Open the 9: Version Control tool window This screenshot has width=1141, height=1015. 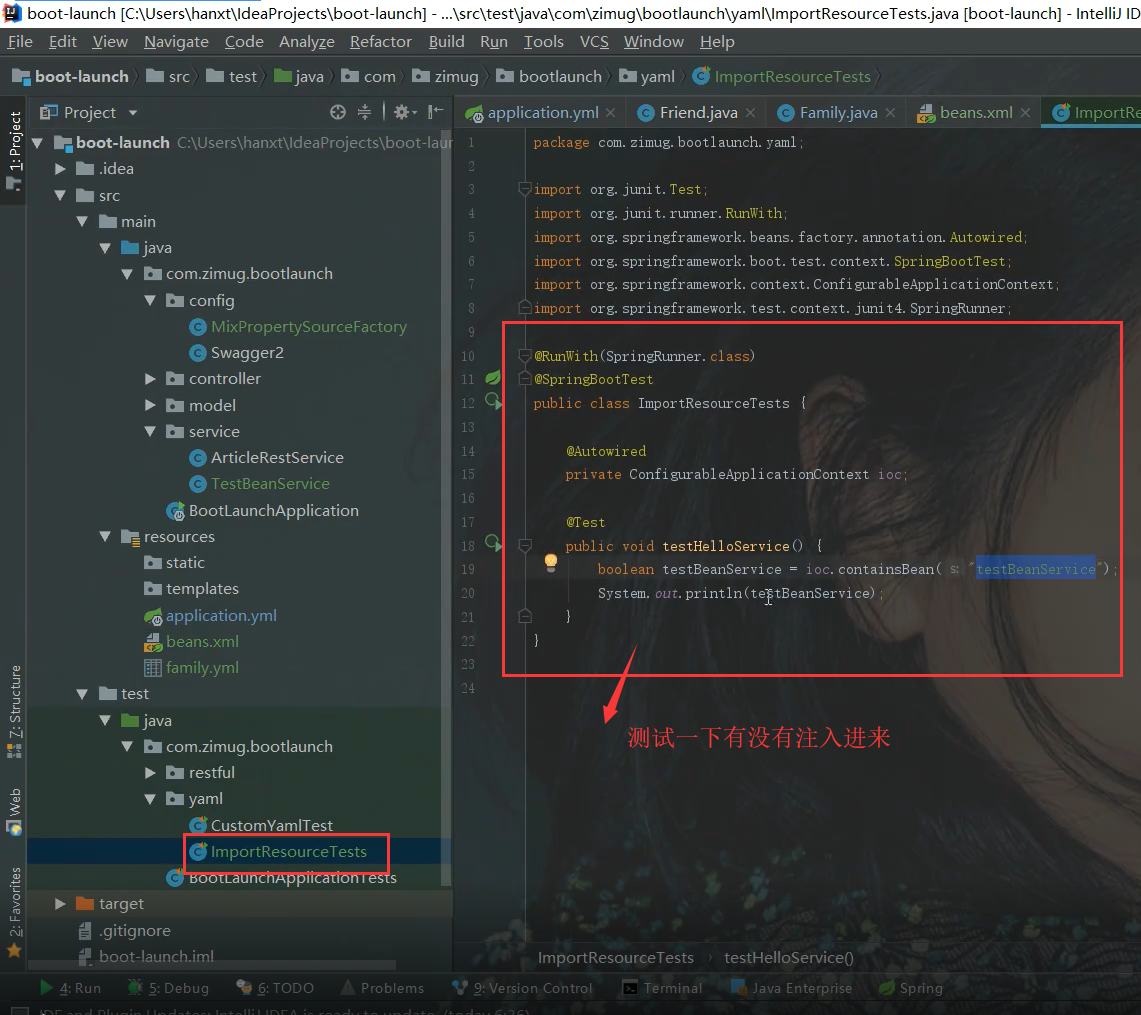tap(522, 988)
